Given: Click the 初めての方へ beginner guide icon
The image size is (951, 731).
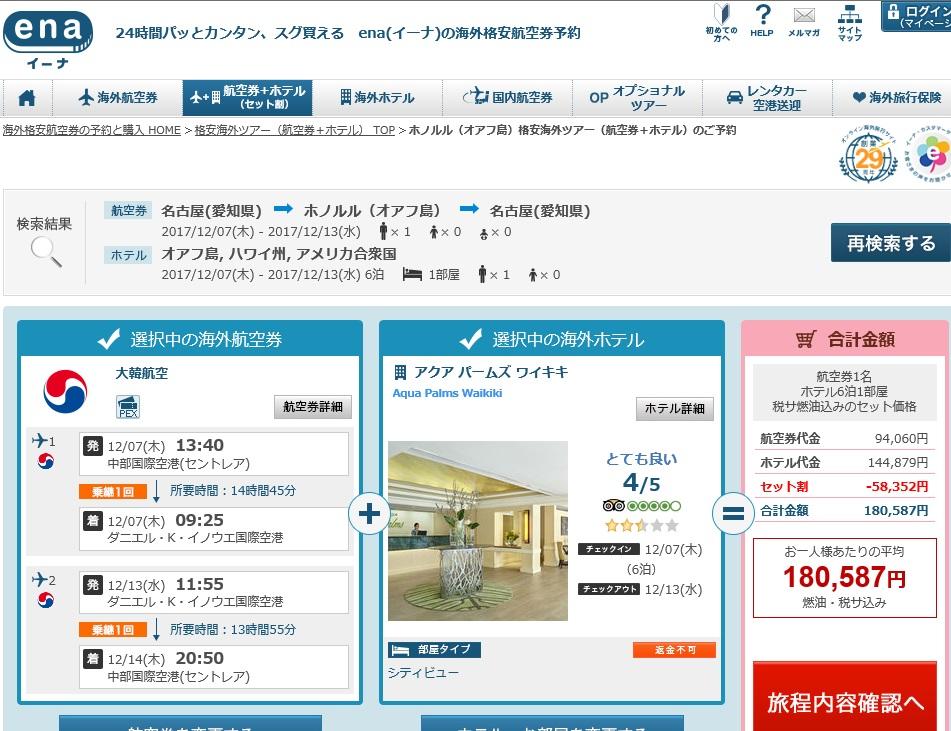Looking at the screenshot, I should click(x=720, y=20).
